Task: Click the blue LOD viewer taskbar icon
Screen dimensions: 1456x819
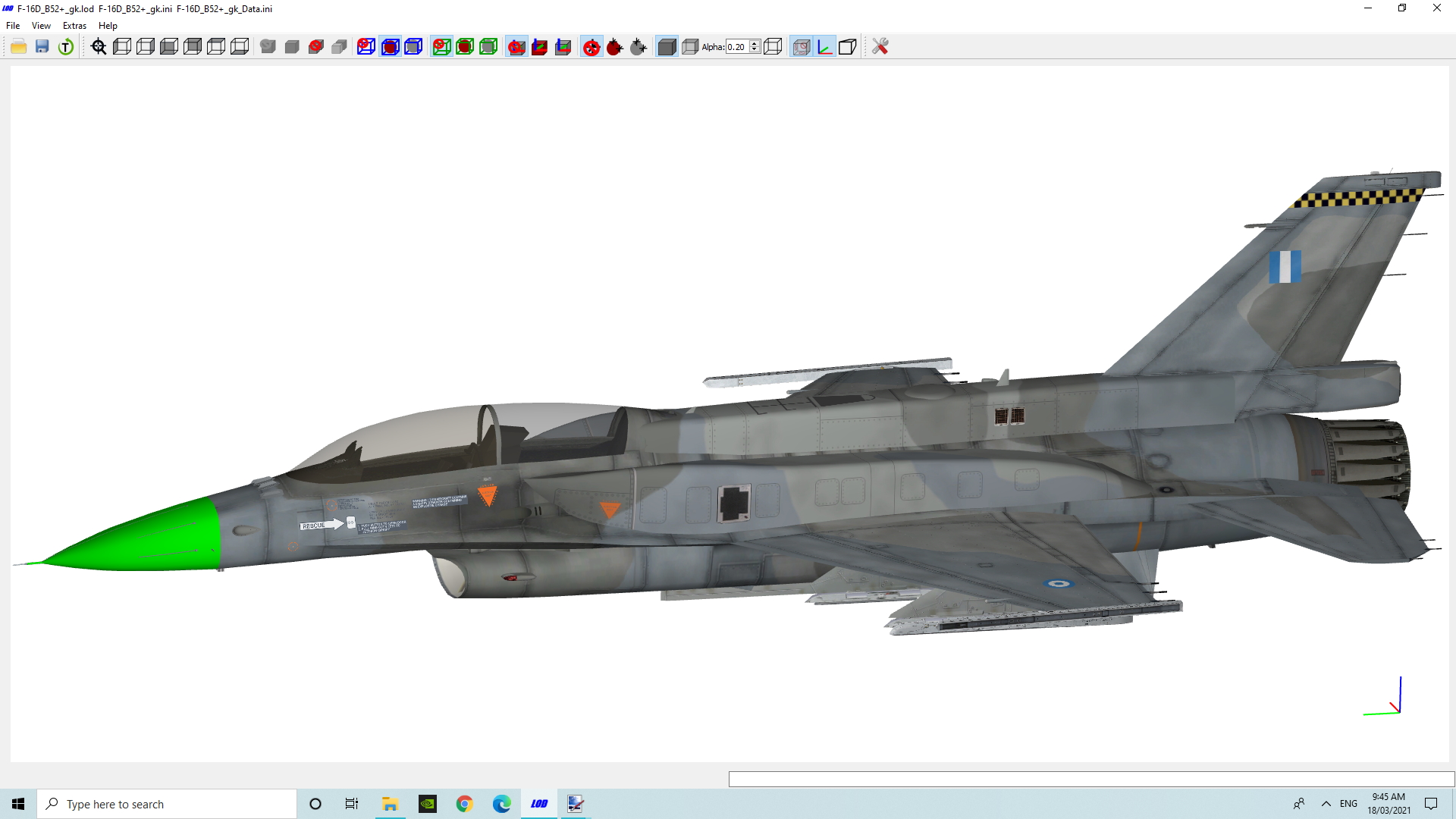Action: pyautogui.click(x=539, y=804)
